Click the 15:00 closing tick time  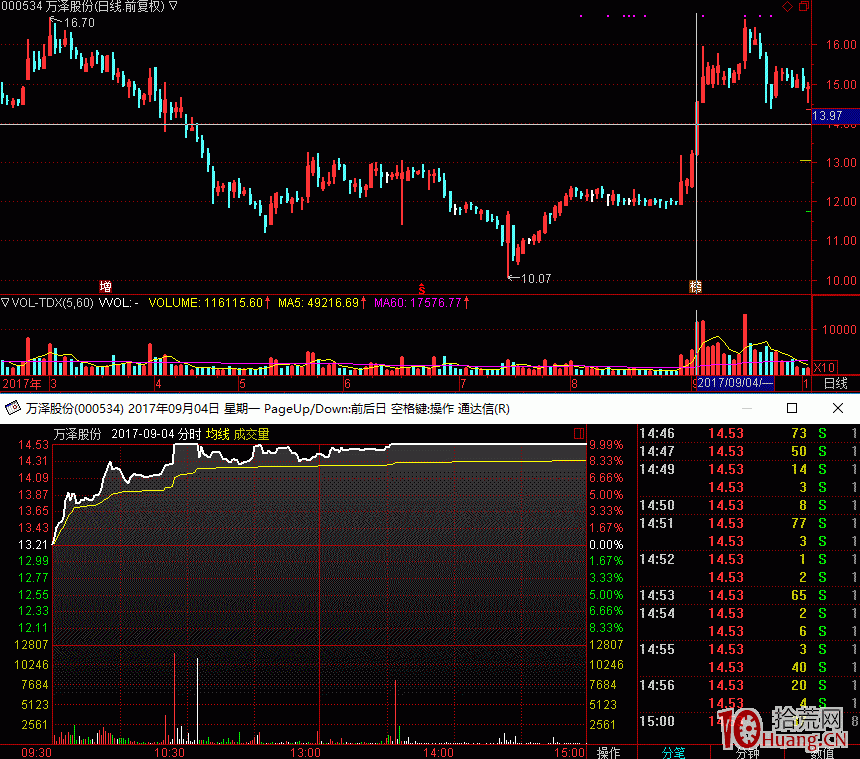click(x=657, y=721)
